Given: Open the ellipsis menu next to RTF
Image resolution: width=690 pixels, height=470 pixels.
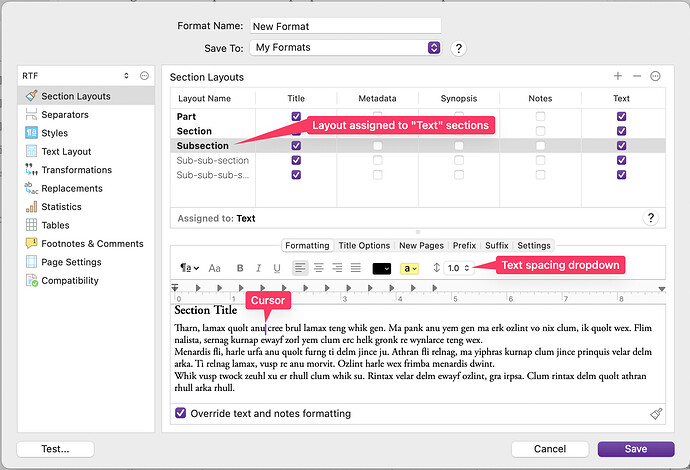Looking at the screenshot, I should pyautogui.click(x=144, y=76).
